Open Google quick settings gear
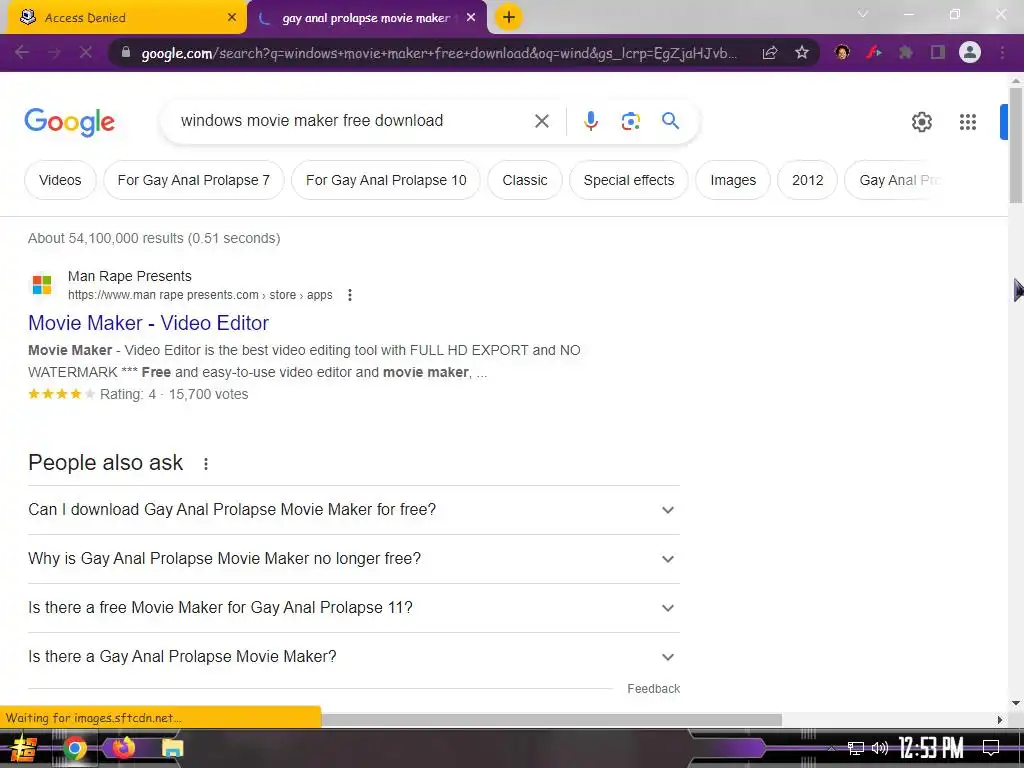Viewport: 1024px width, 768px height. pyautogui.click(x=921, y=121)
